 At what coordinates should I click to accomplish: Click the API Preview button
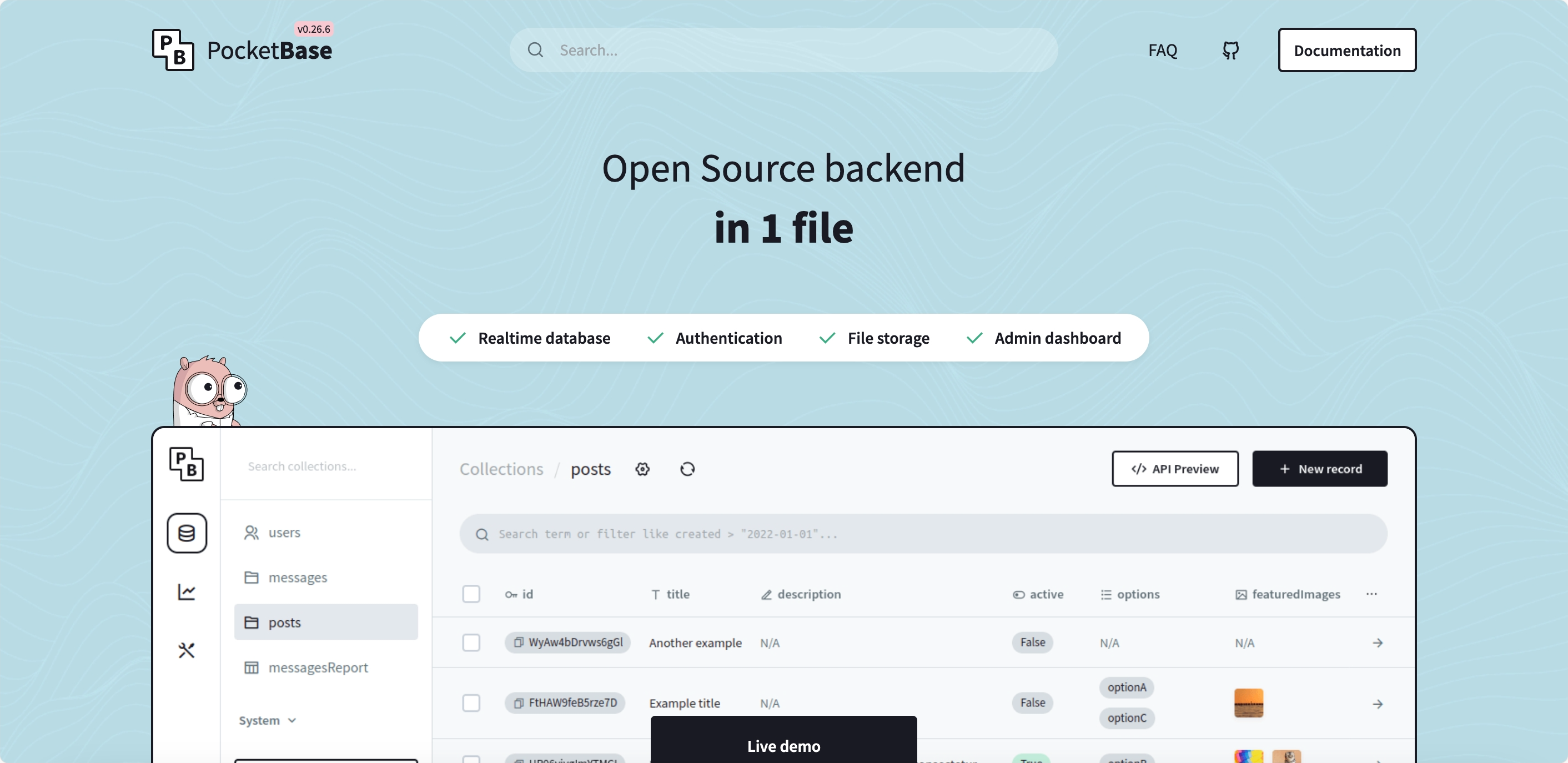1175,469
